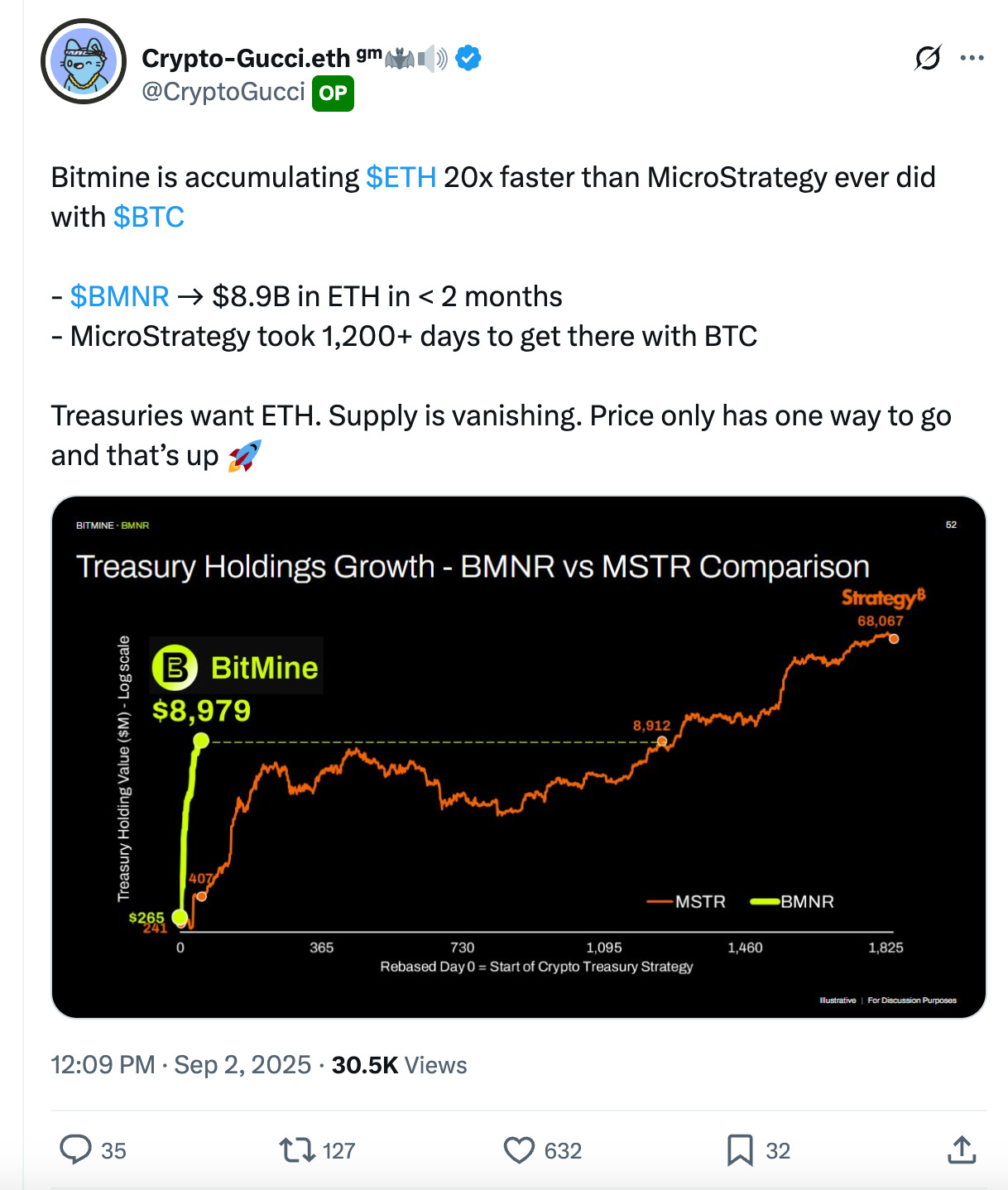Click the green OP badge
Viewport: 1008px width, 1190px height.
coord(333,93)
